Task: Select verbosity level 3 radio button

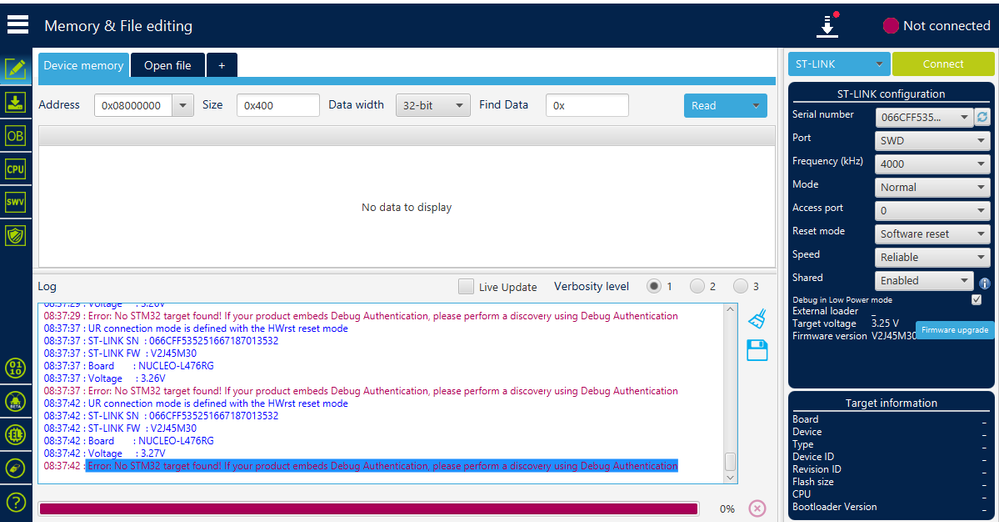Action: (x=740, y=286)
